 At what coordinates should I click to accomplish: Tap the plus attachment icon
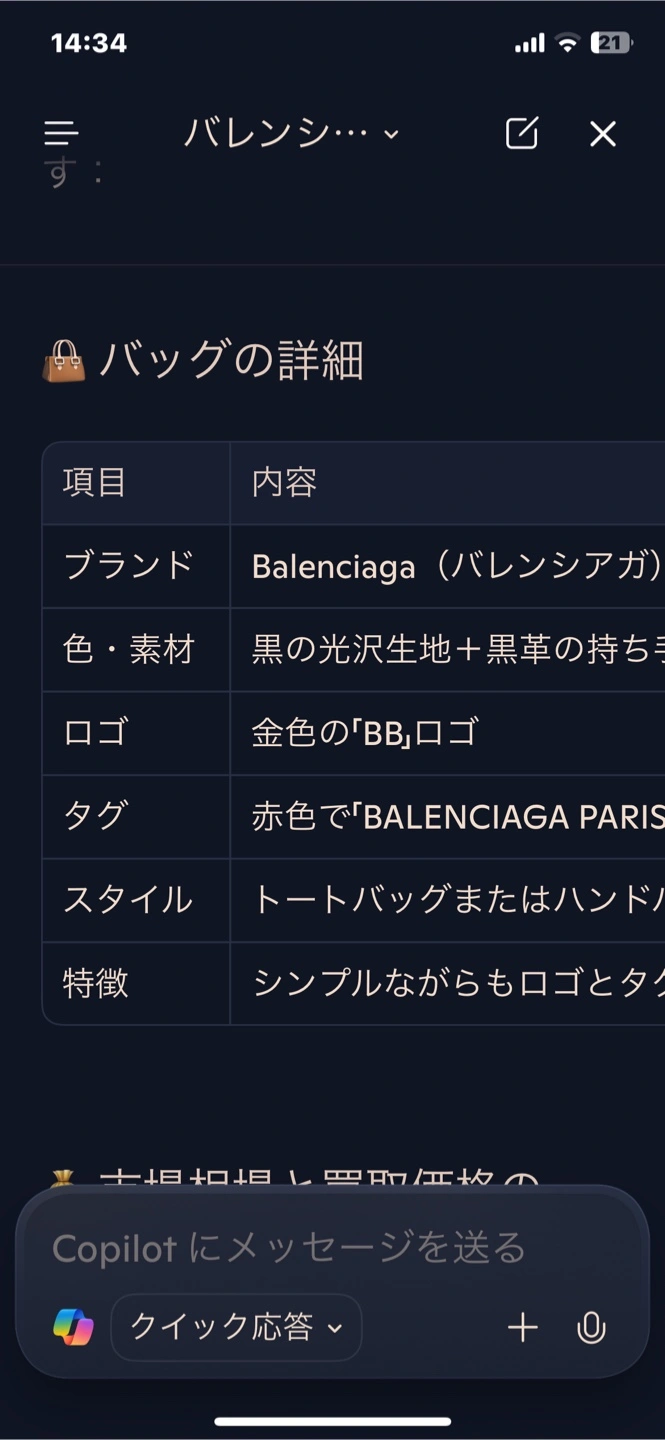pos(522,1327)
